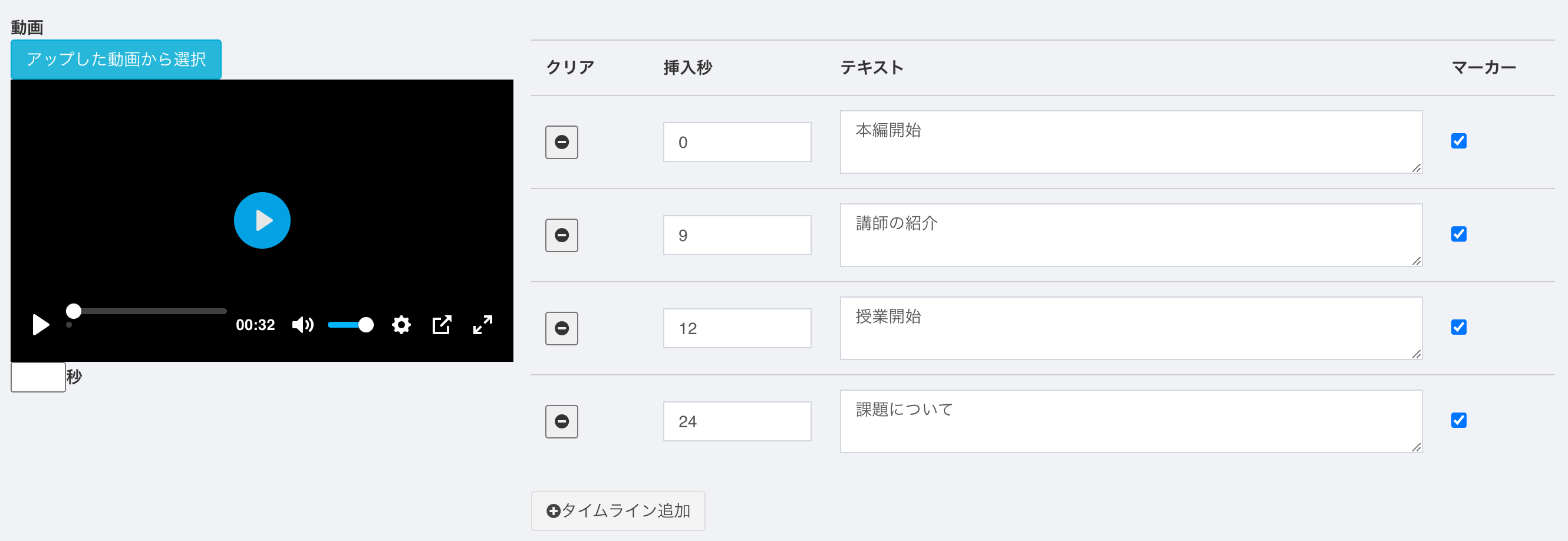Remove the 授業開始 timeline row
1568x541 pixels.
[561, 329]
